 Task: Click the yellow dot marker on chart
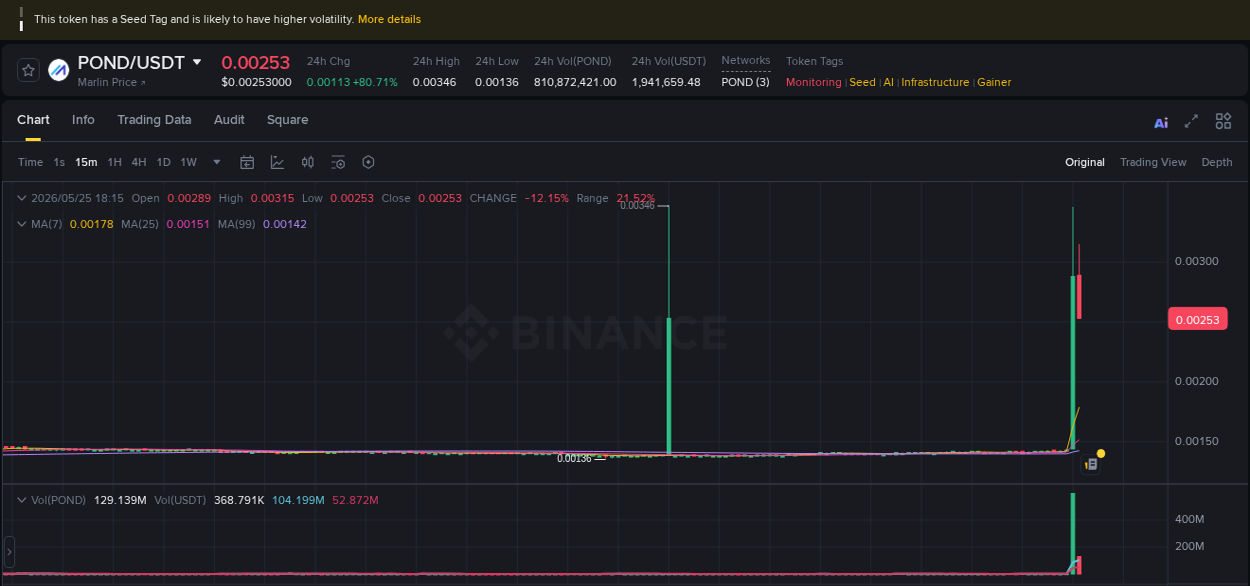pyautogui.click(x=1101, y=453)
